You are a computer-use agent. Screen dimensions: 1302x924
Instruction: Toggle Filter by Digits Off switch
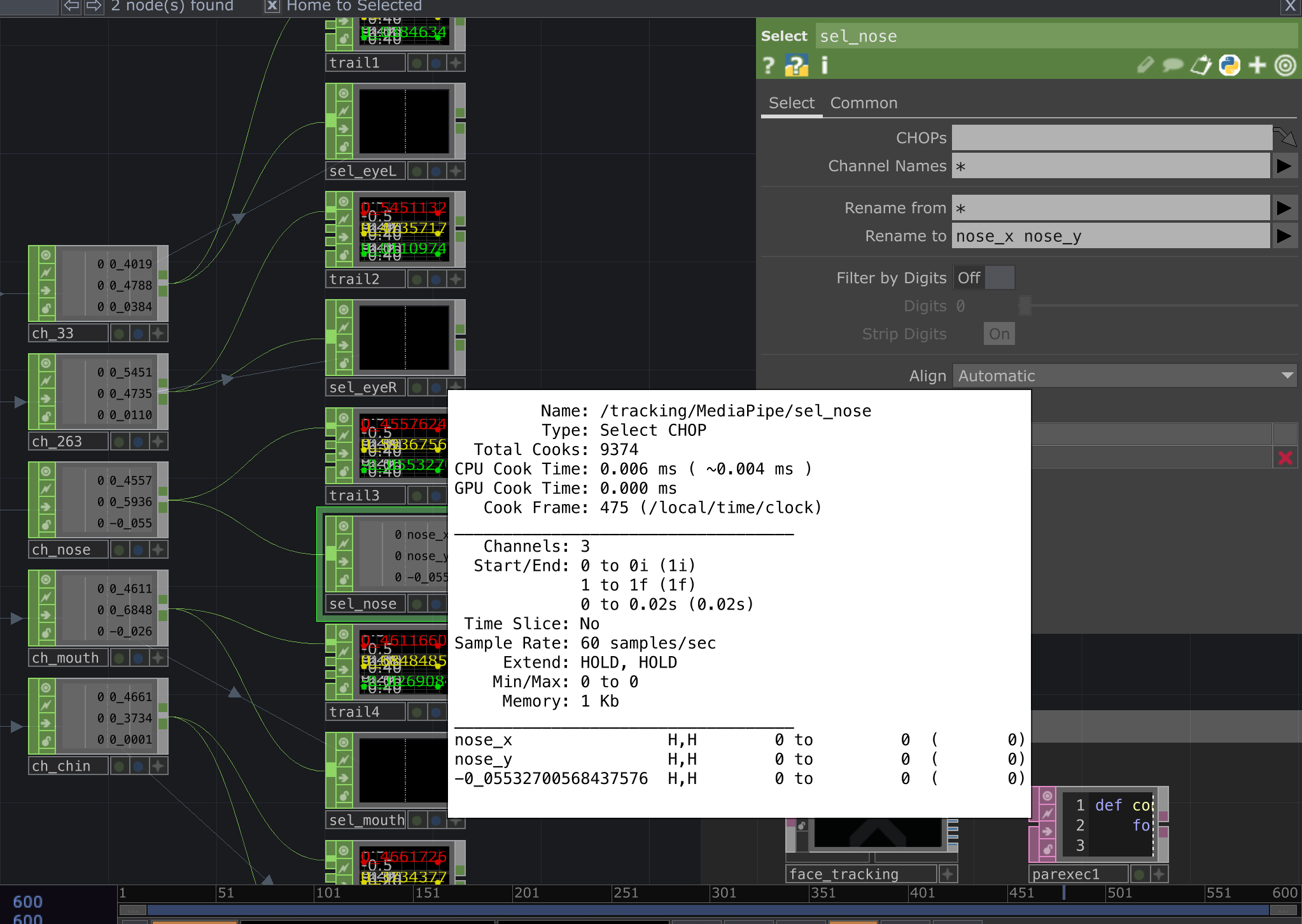pos(983,278)
